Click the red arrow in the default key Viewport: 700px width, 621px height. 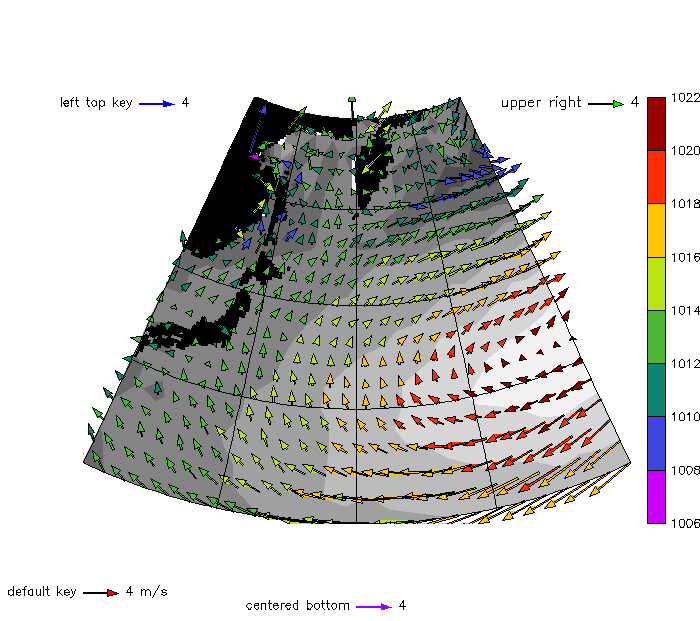click(x=101, y=592)
